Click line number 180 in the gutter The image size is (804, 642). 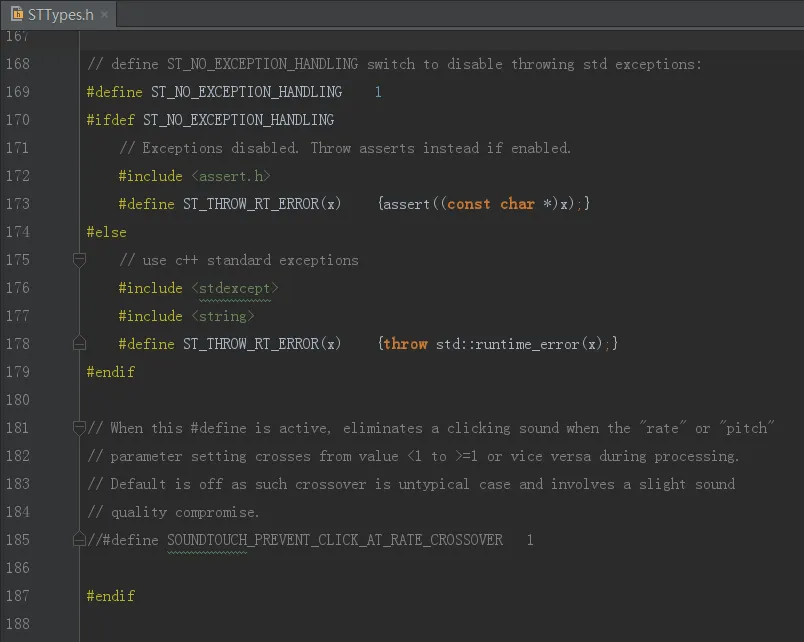[x=17, y=399]
